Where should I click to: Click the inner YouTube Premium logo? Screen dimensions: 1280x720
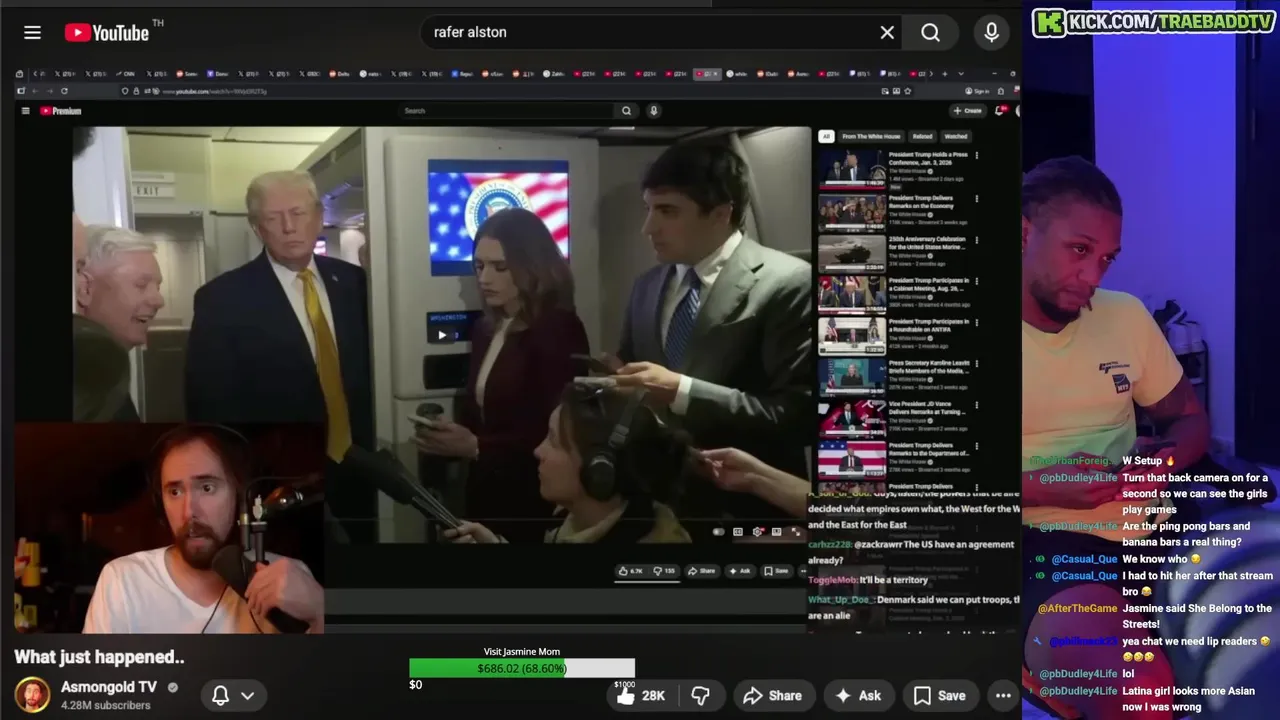click(61, 111)
